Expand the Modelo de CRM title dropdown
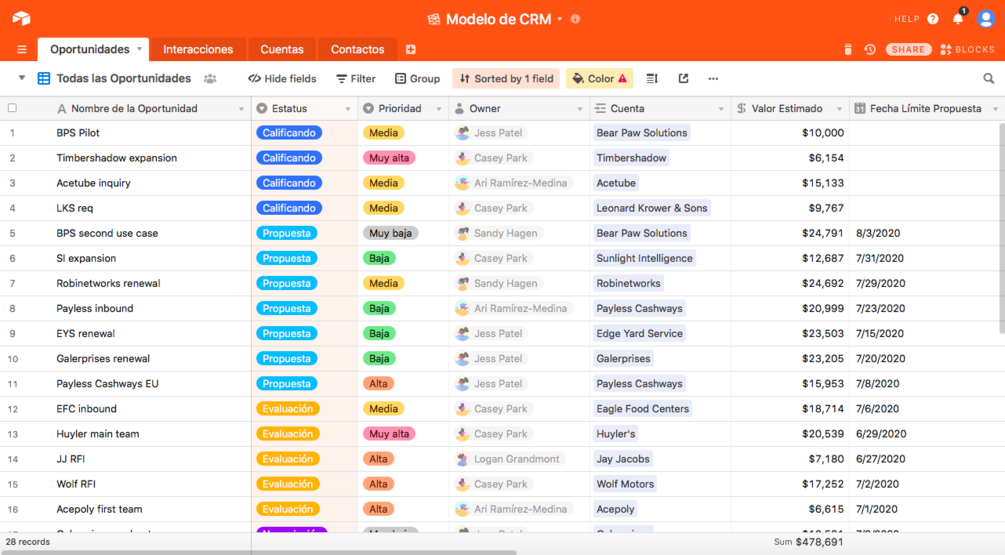Viewport: 1005px width, 555px height. tap(560, 19)
